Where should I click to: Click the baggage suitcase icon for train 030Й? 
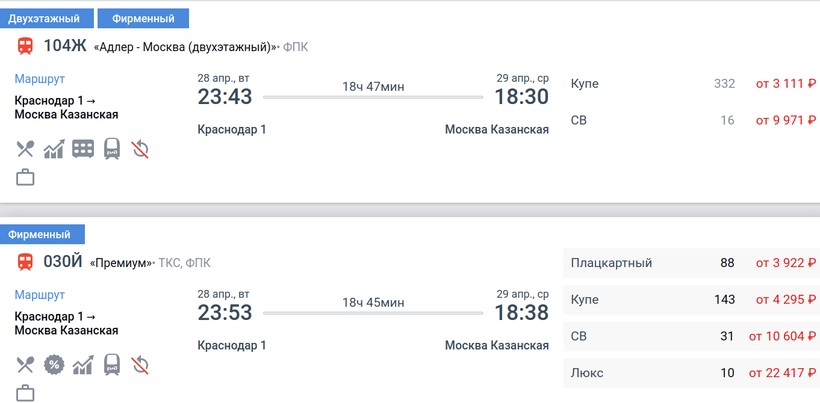point(25,393)
